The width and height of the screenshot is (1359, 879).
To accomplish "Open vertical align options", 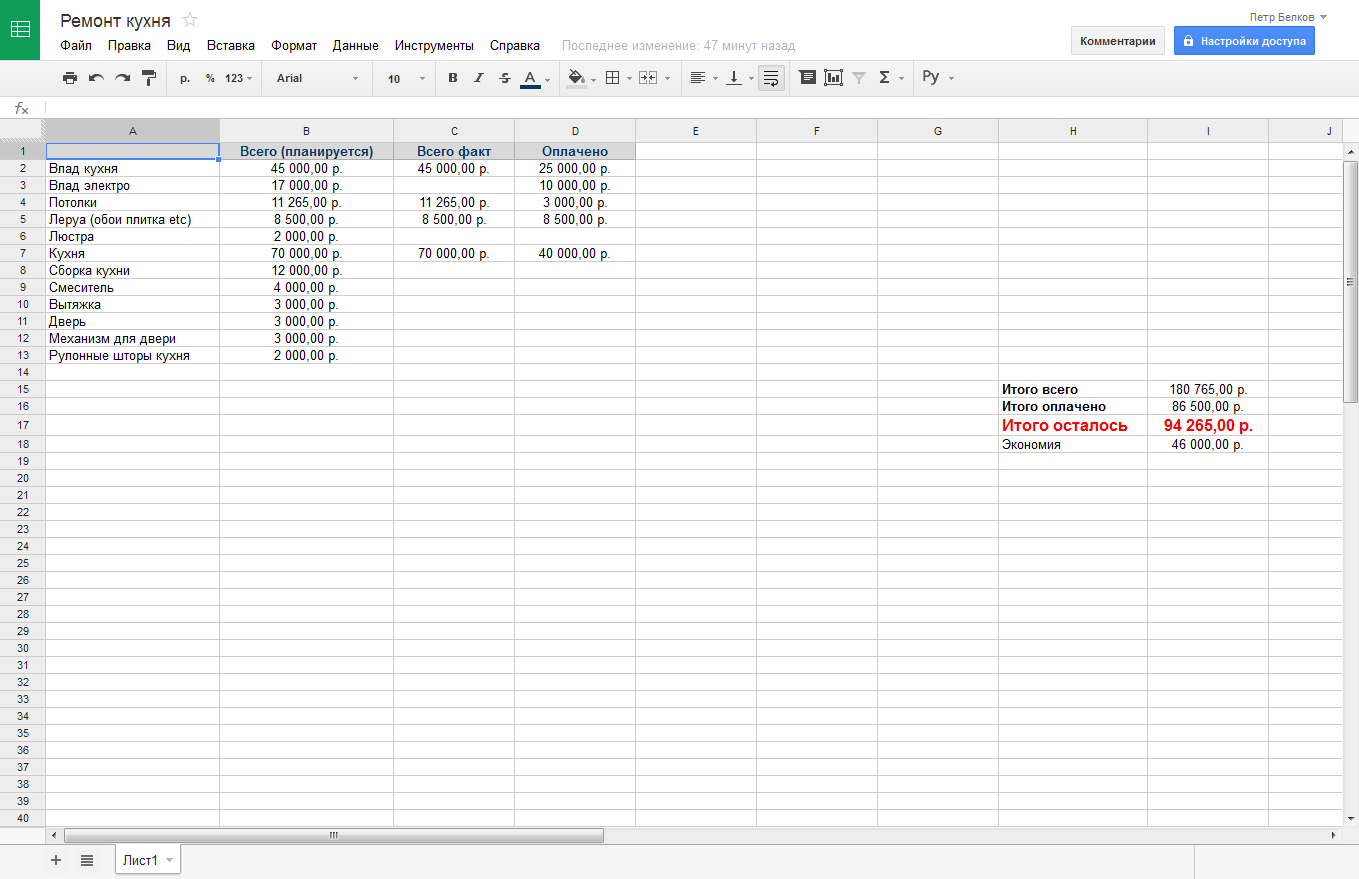I will click(739, 78).
